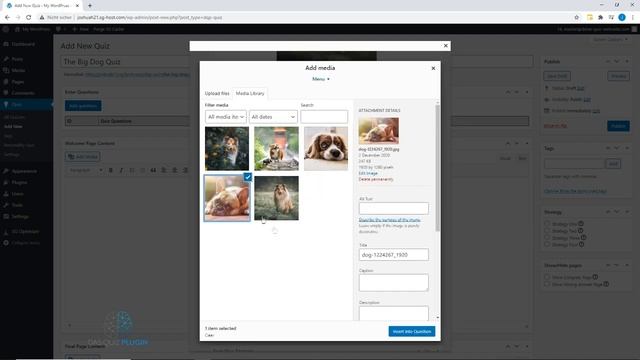This screenshot has height=360, width=640.
Task: Open the browser extensions puzzle icon
Action: click(600, 18)
